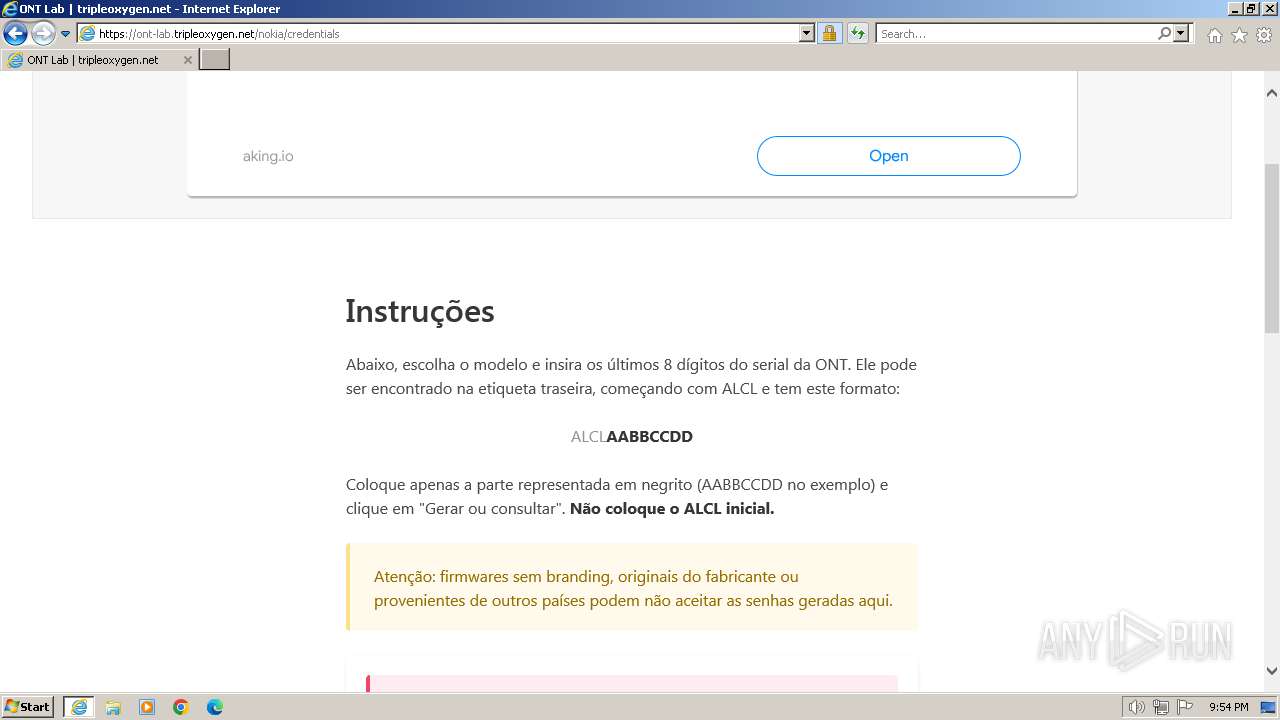Select the ONT Lab | tripleoxygen.net tab
This screenshot has height=720, width=1280.
(100, 60)
